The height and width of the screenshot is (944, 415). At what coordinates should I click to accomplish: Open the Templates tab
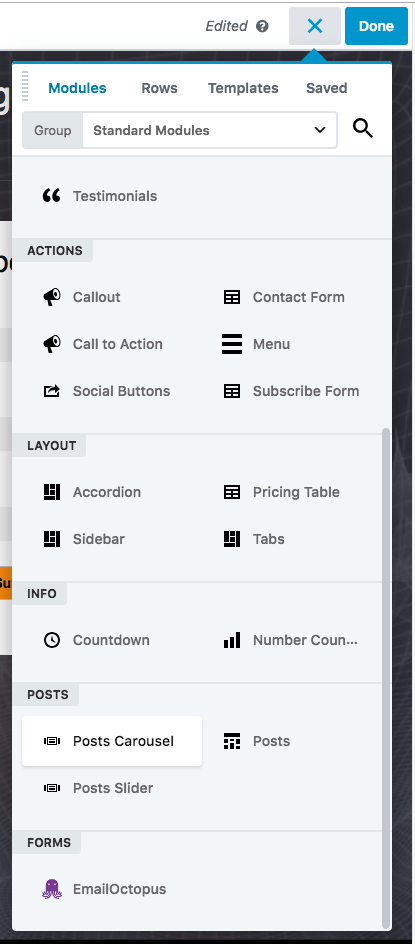(x=243, y=88)
